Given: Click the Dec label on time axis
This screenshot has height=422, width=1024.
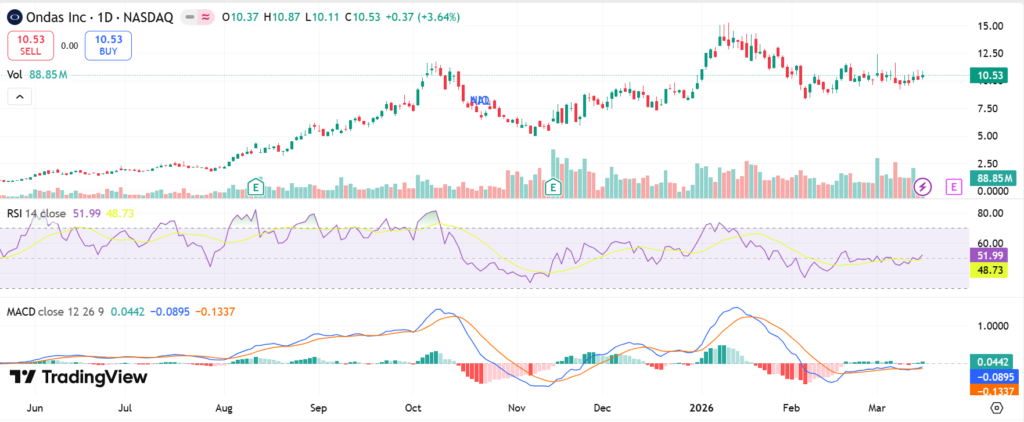Looking at the screenshot, I should click(601, 408).
